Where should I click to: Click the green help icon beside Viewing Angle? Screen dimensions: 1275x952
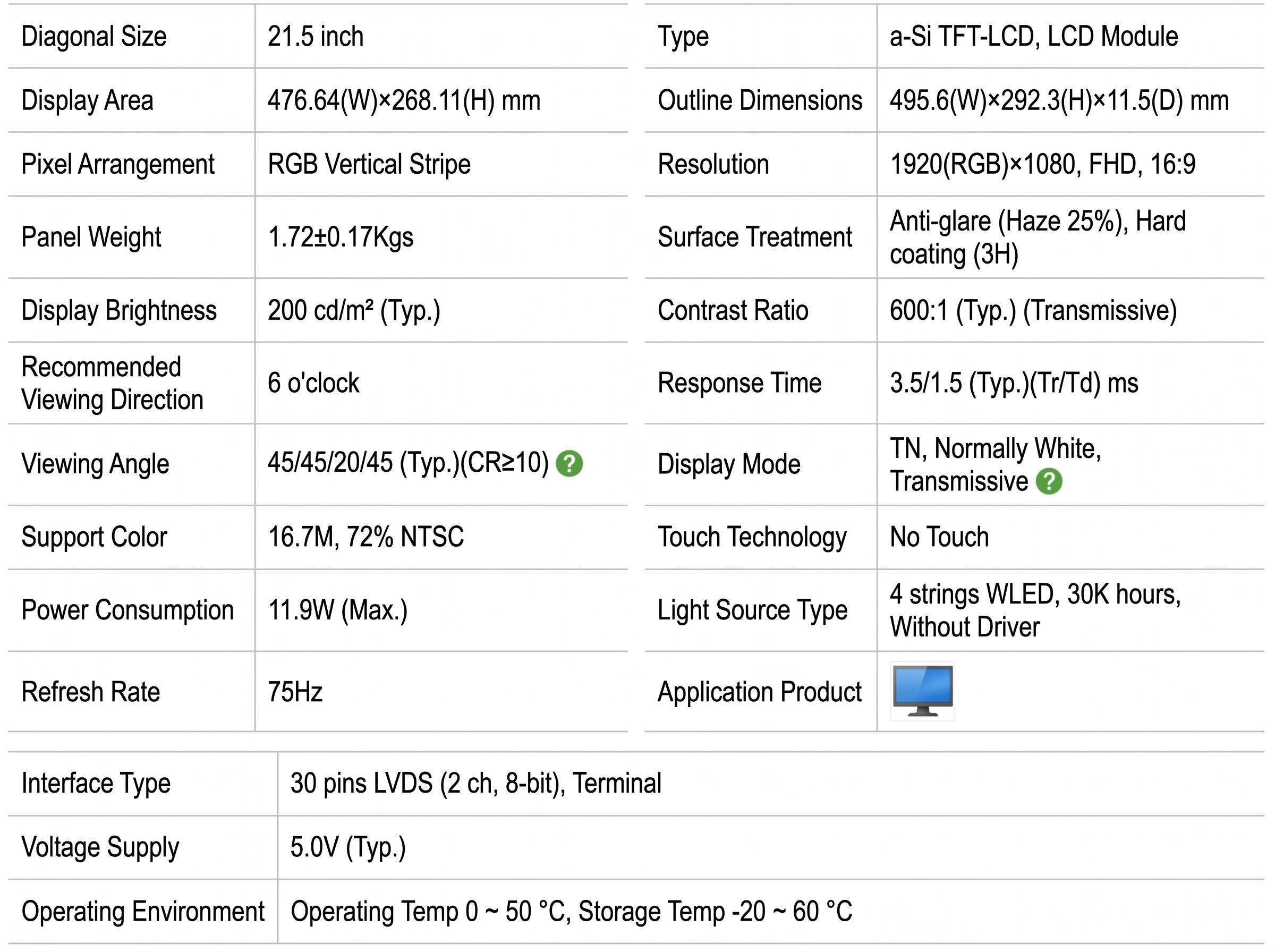pos(569,464)
